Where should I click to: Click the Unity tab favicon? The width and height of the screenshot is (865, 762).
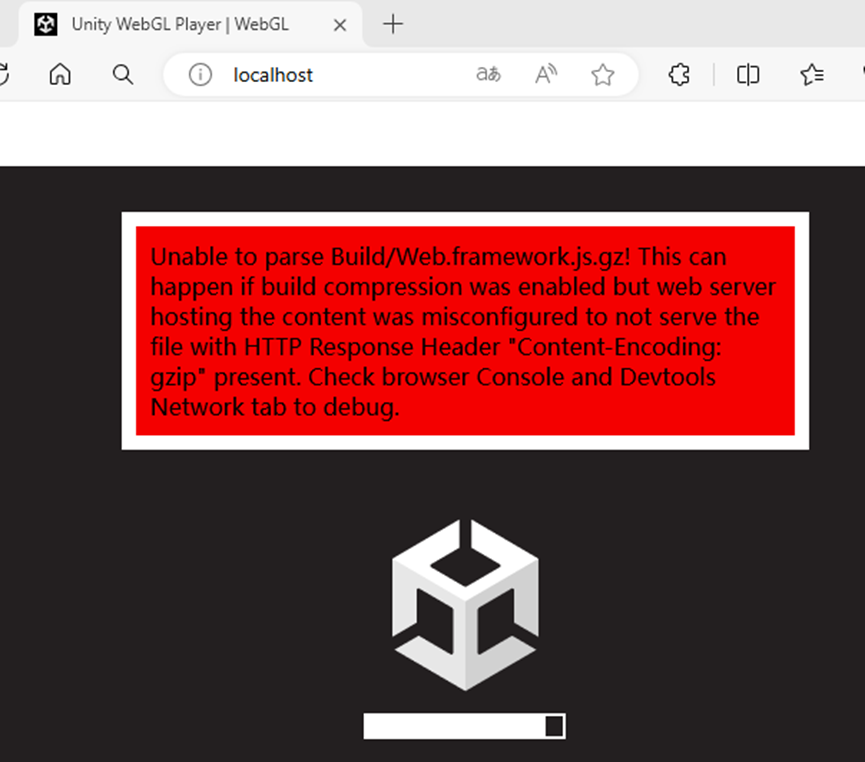click(46, 24)
